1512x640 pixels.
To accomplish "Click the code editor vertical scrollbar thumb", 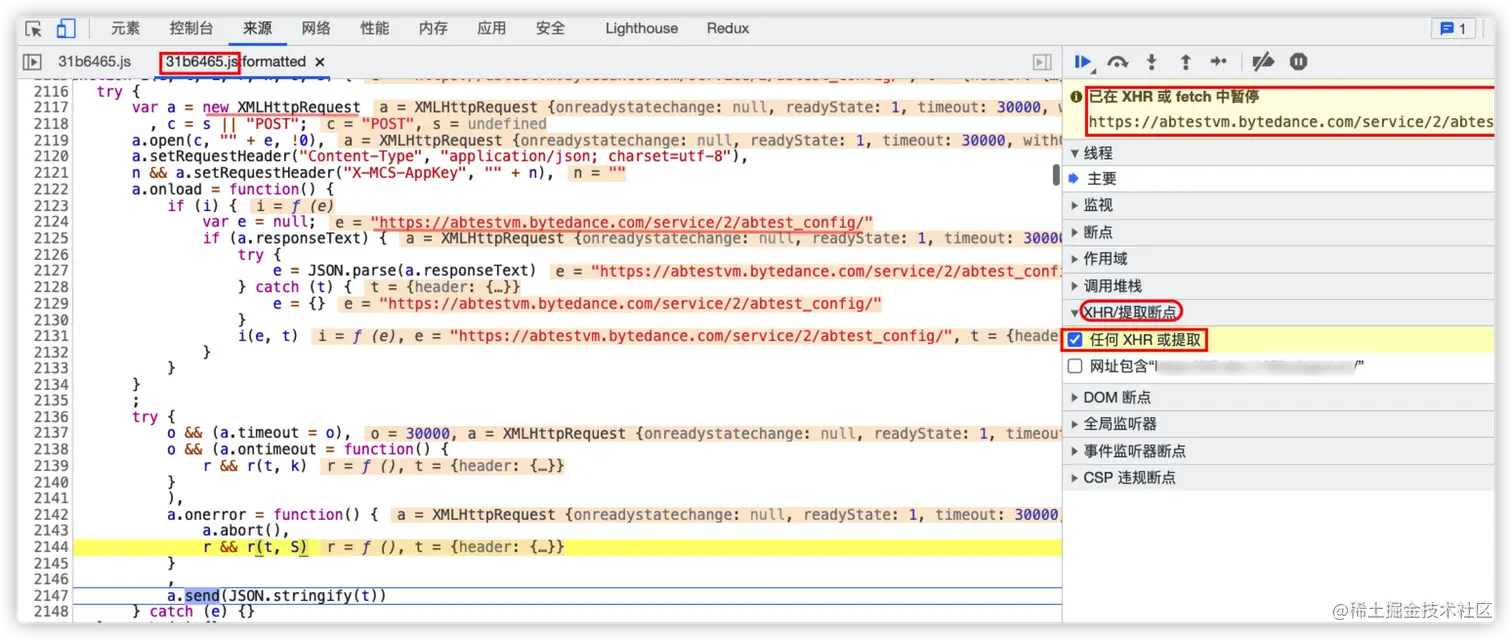I will pyautogui.click(x=1056, y=175).
